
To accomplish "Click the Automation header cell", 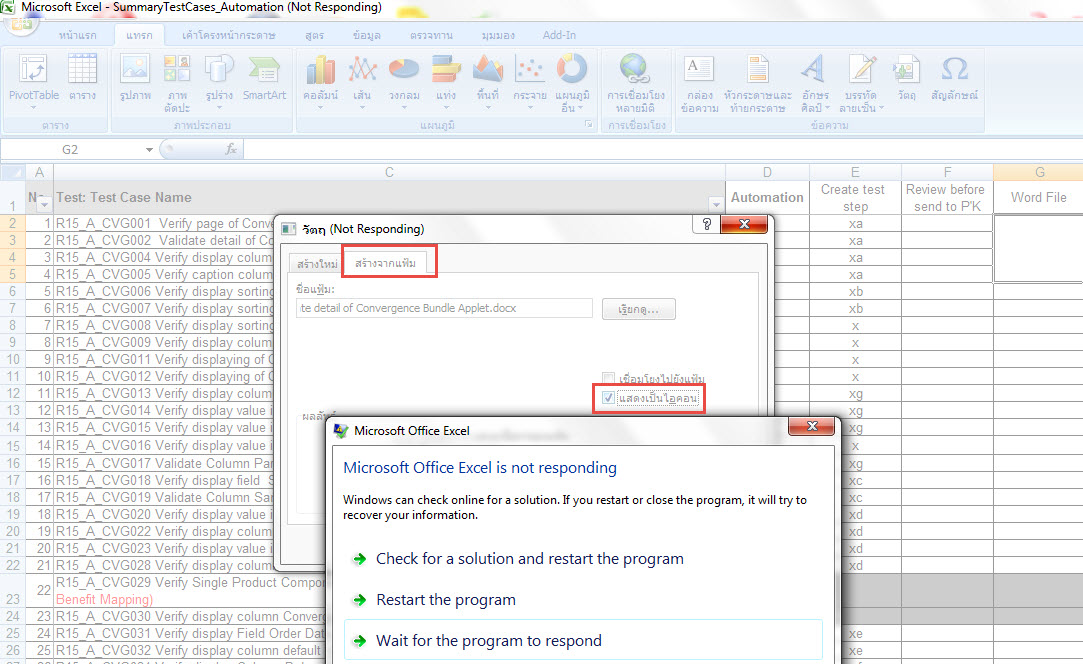I will (767, 197).
